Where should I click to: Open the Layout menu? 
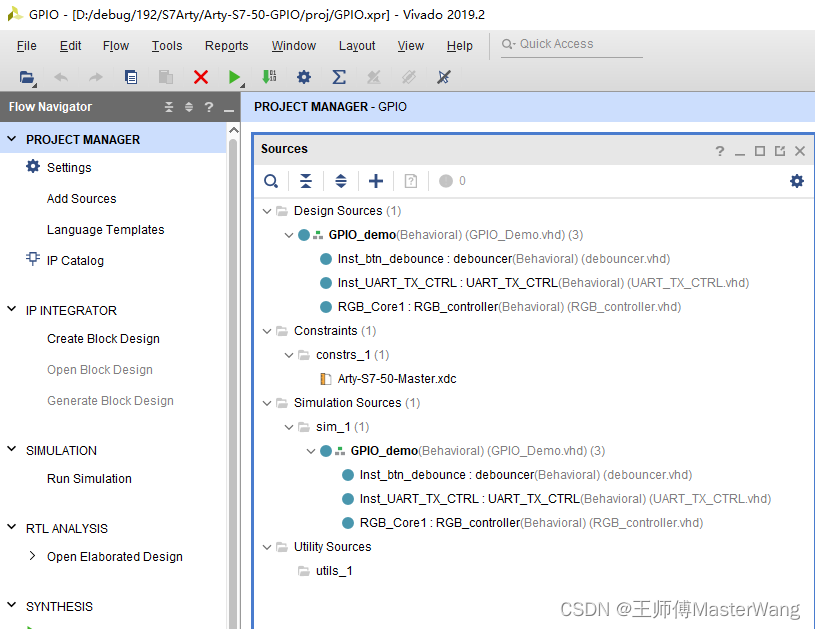click(x=357, y=46)
